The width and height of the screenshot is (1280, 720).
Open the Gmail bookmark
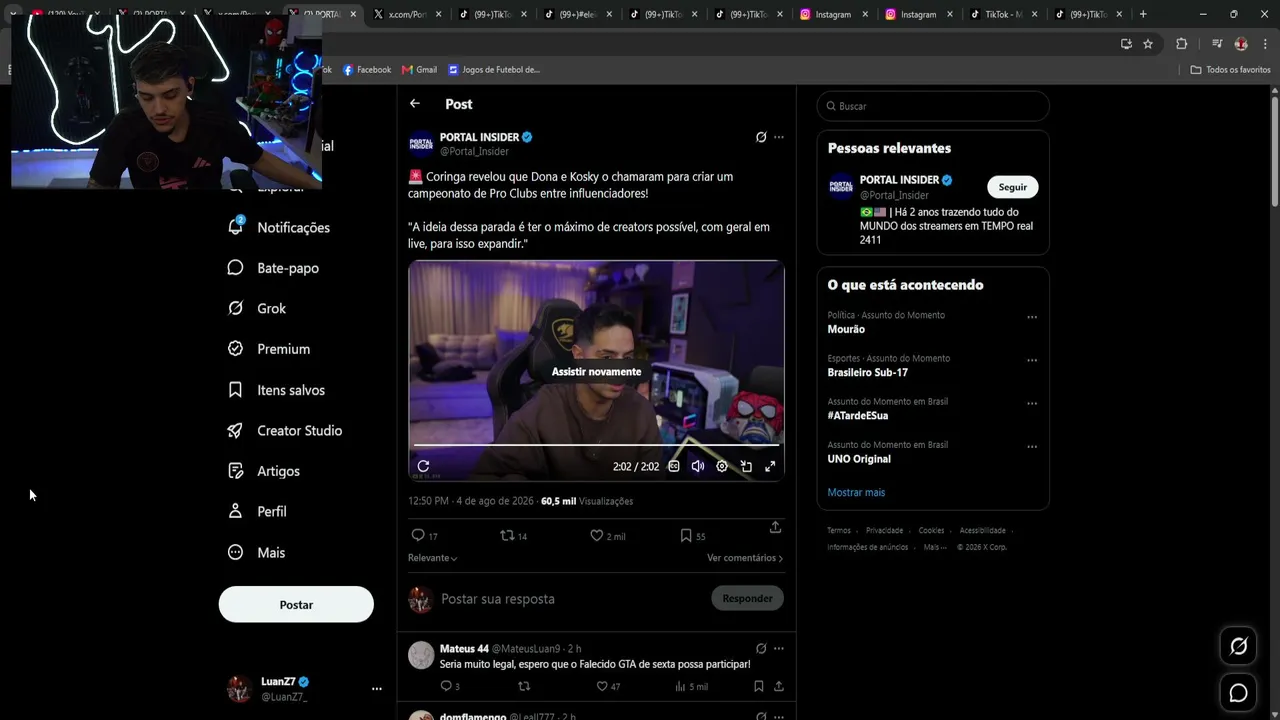coord(419,70)
